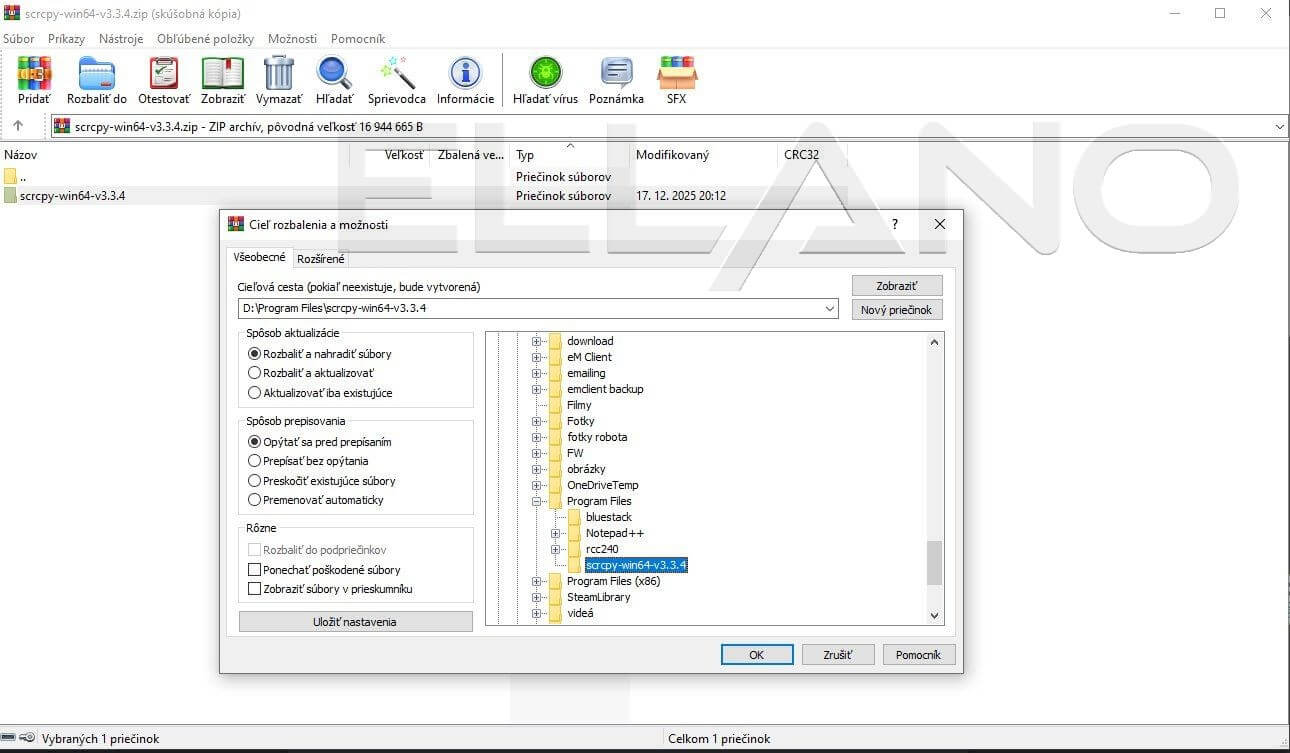
Task: Open the Zobraziť view file icon
Action: pos(223,74)
